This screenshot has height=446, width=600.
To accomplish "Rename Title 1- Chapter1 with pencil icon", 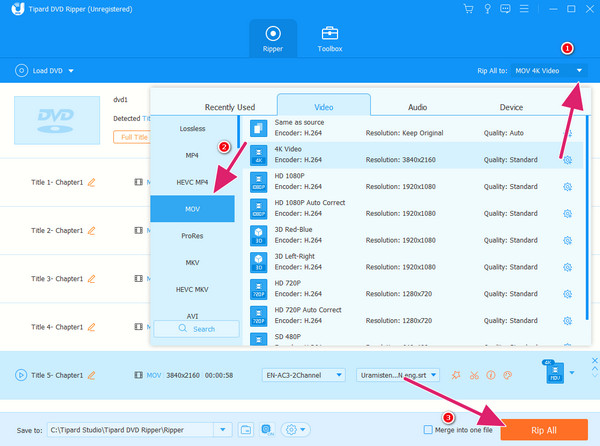I will pyautogui.click(x=91, y=182).
